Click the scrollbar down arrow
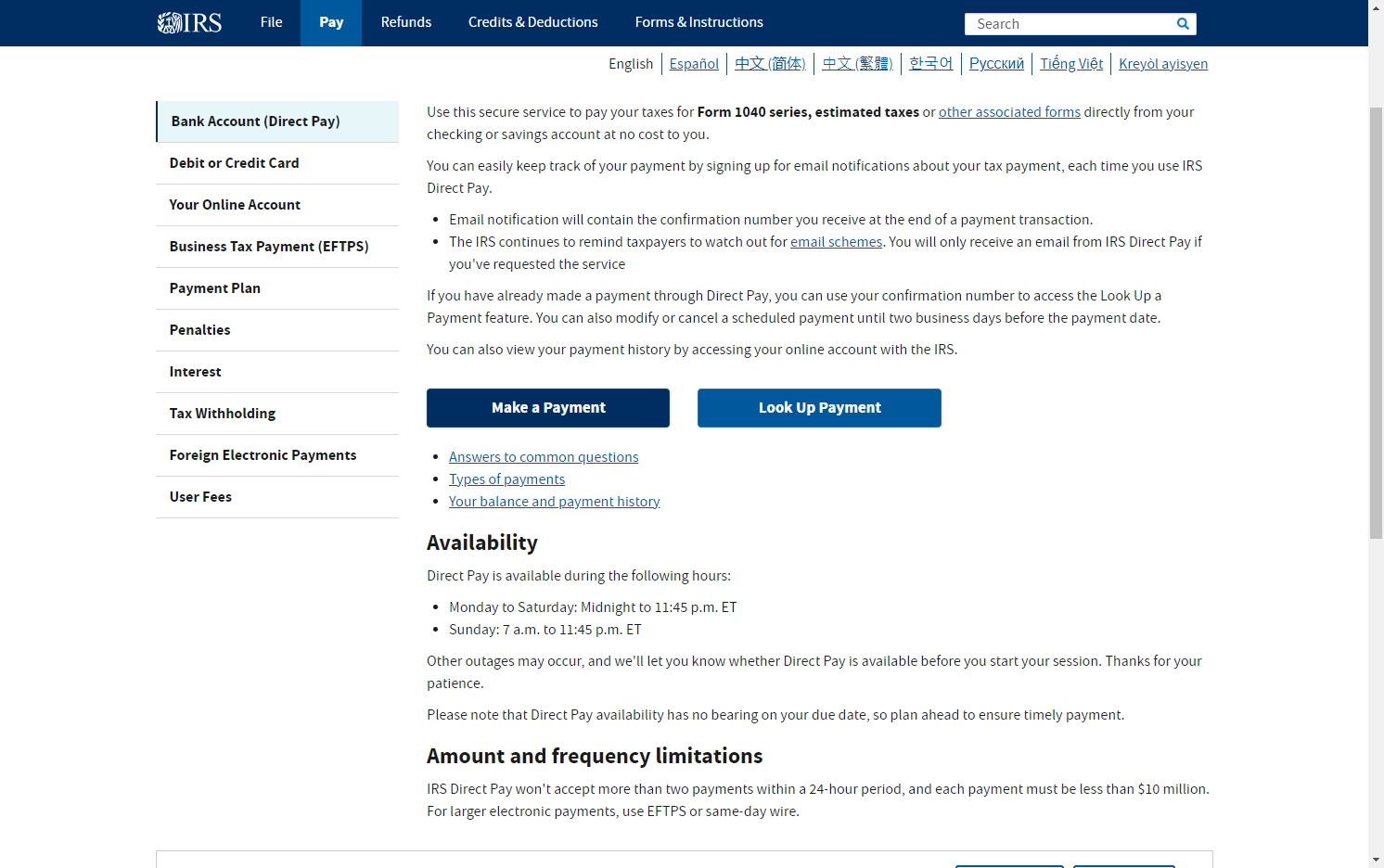 (x=1376, y=861)
